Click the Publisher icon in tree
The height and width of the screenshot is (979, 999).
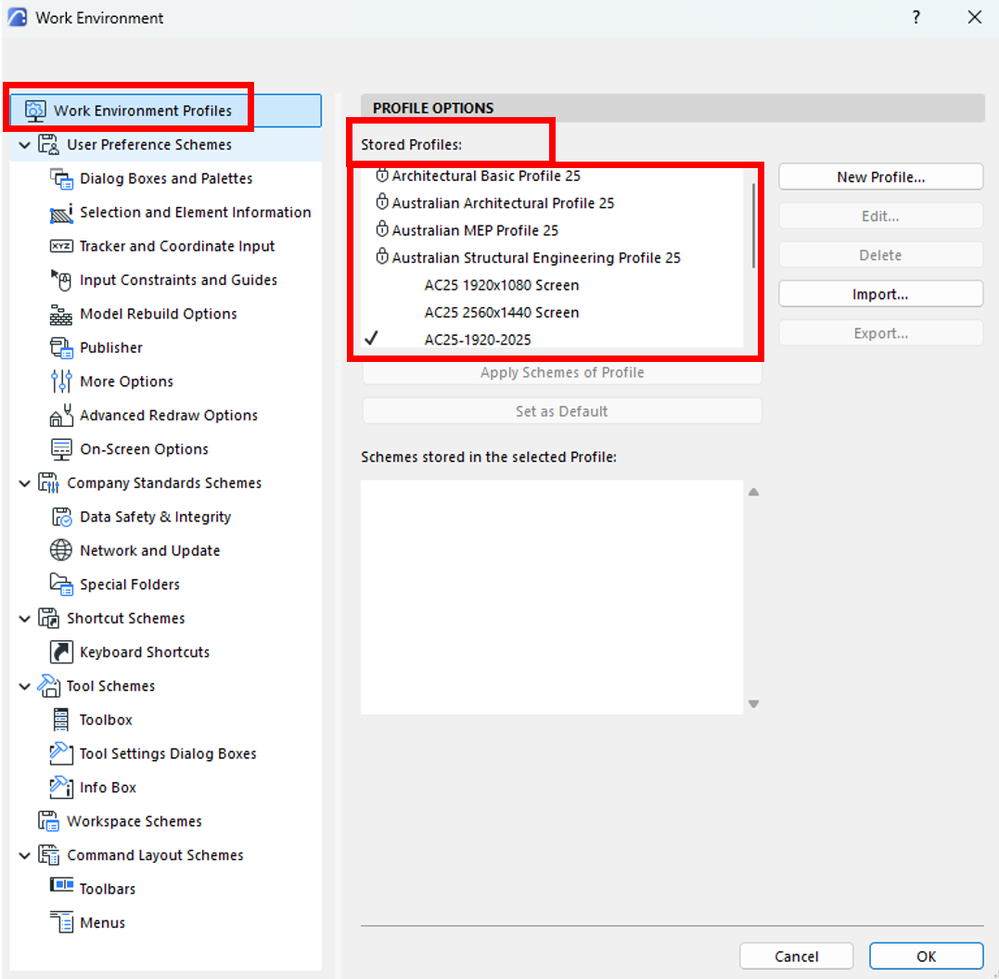61,348
